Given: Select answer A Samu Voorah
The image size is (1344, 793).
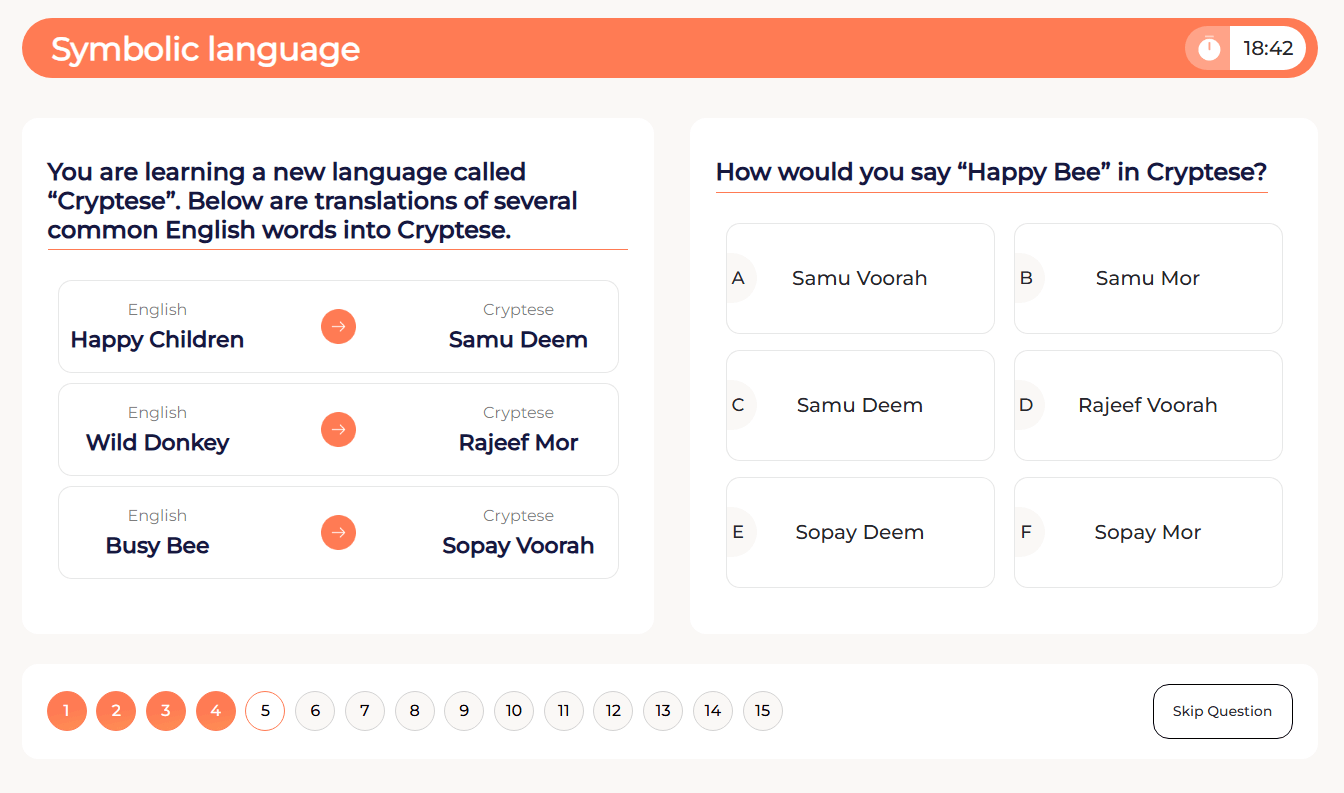Looking at the screenshot, I should [860, 278].
